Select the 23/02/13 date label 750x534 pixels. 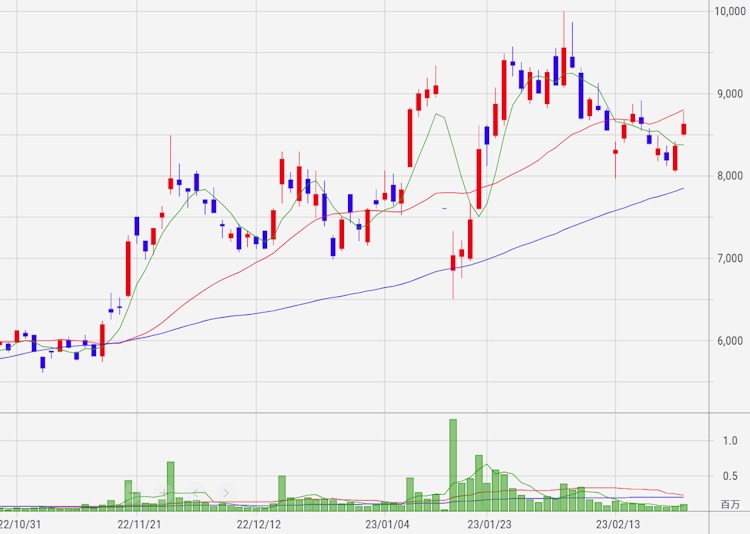point(618,524)
